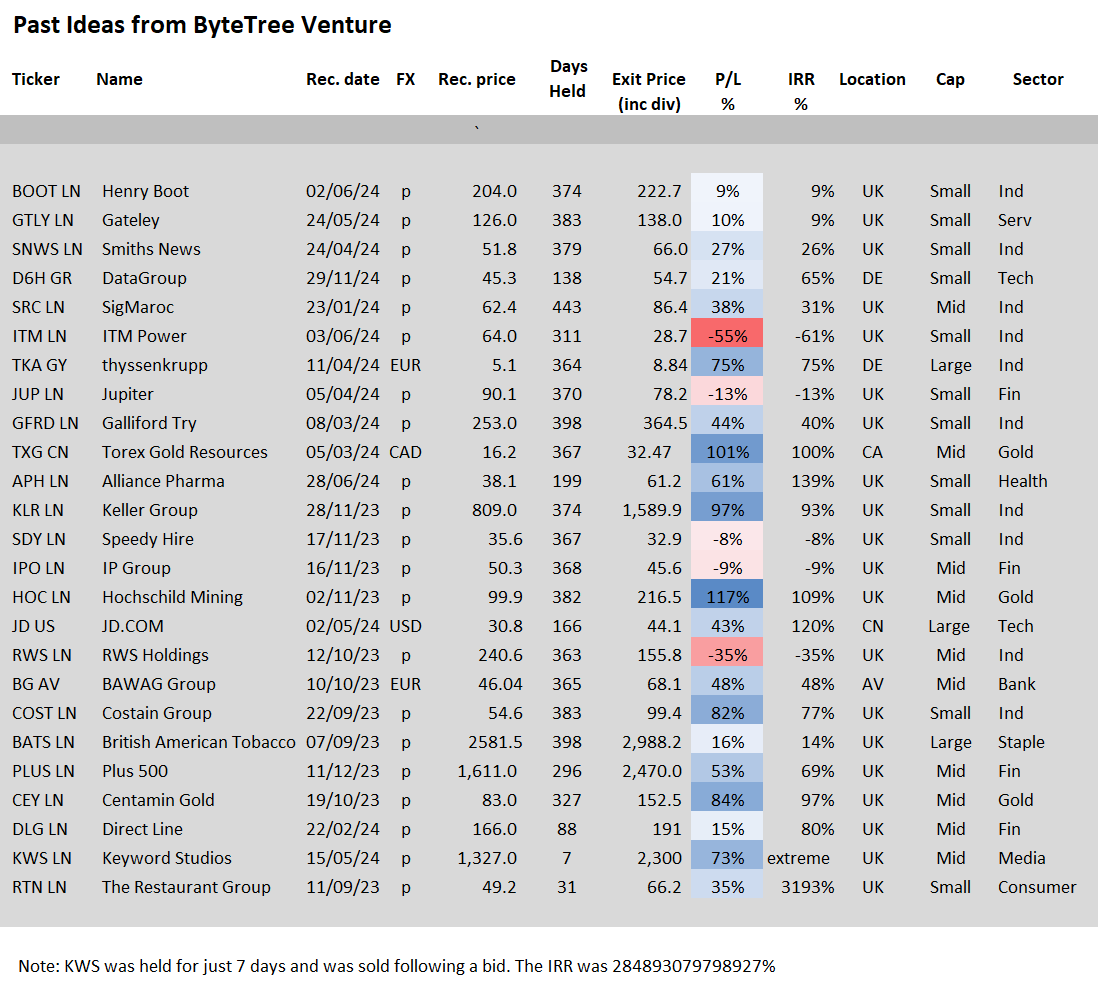This screenshot has width=1098, height=993.
Task: Select the Rec. date column header
Action: (342, 79)
